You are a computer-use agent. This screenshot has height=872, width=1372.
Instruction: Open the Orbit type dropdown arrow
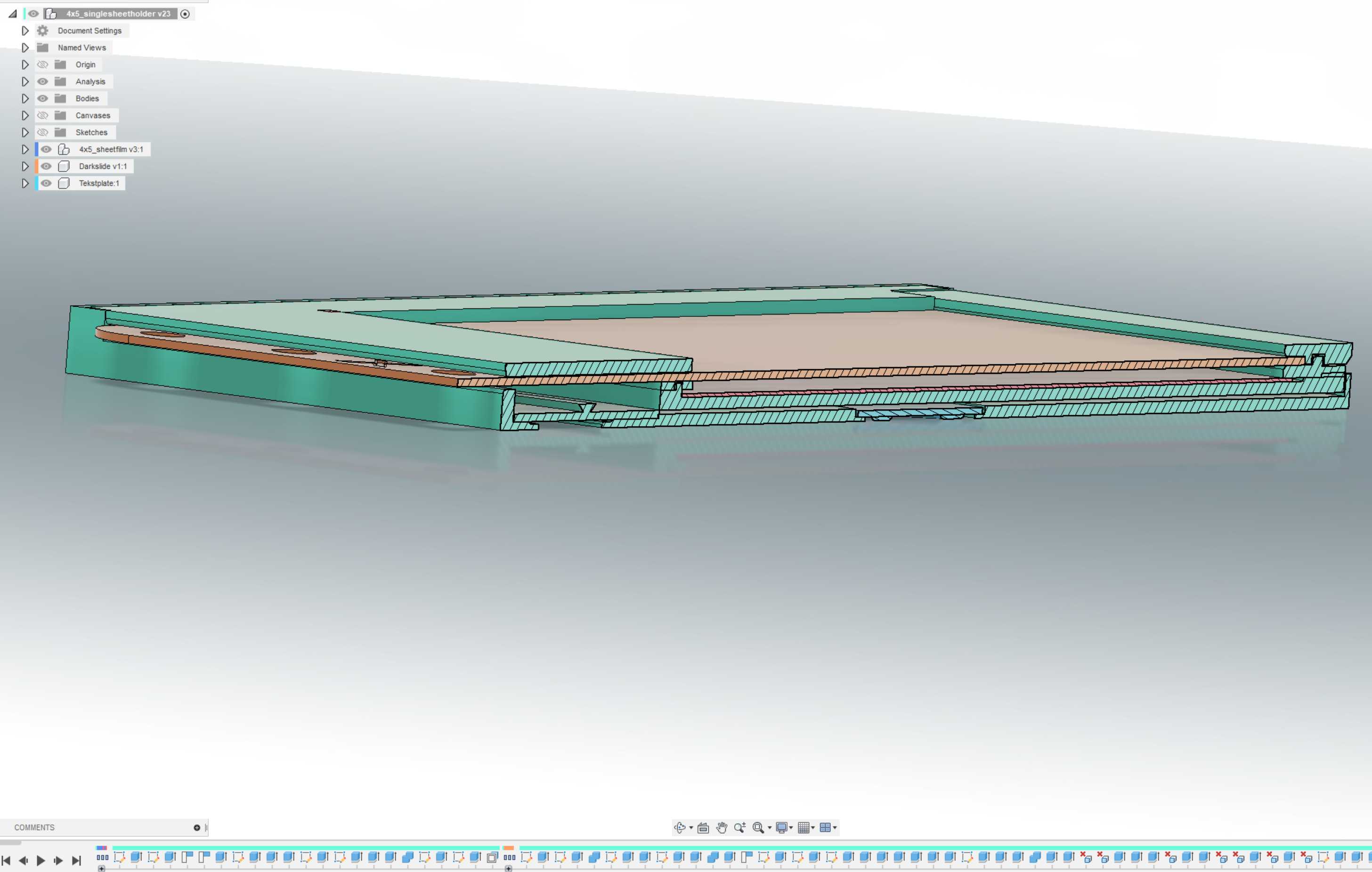691,828
